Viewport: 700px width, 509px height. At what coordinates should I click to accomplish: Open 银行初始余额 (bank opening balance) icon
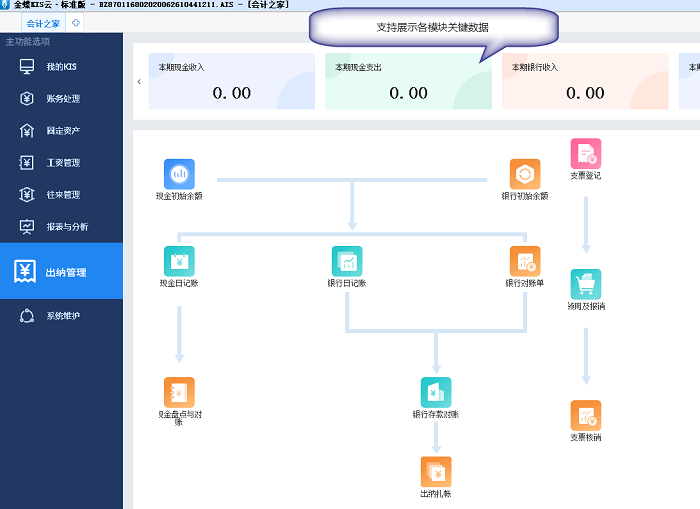525,174
